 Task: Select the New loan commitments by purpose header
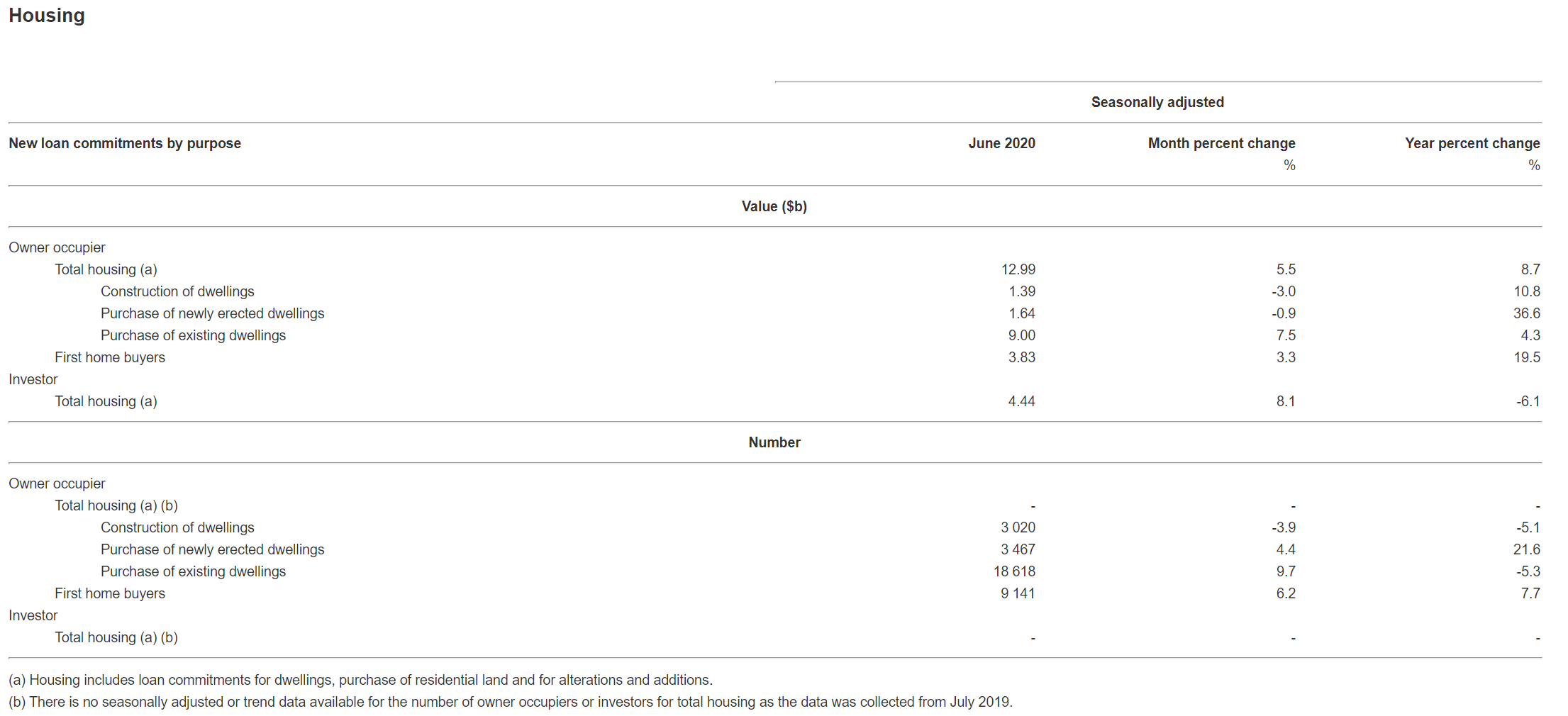pos(125,143)
